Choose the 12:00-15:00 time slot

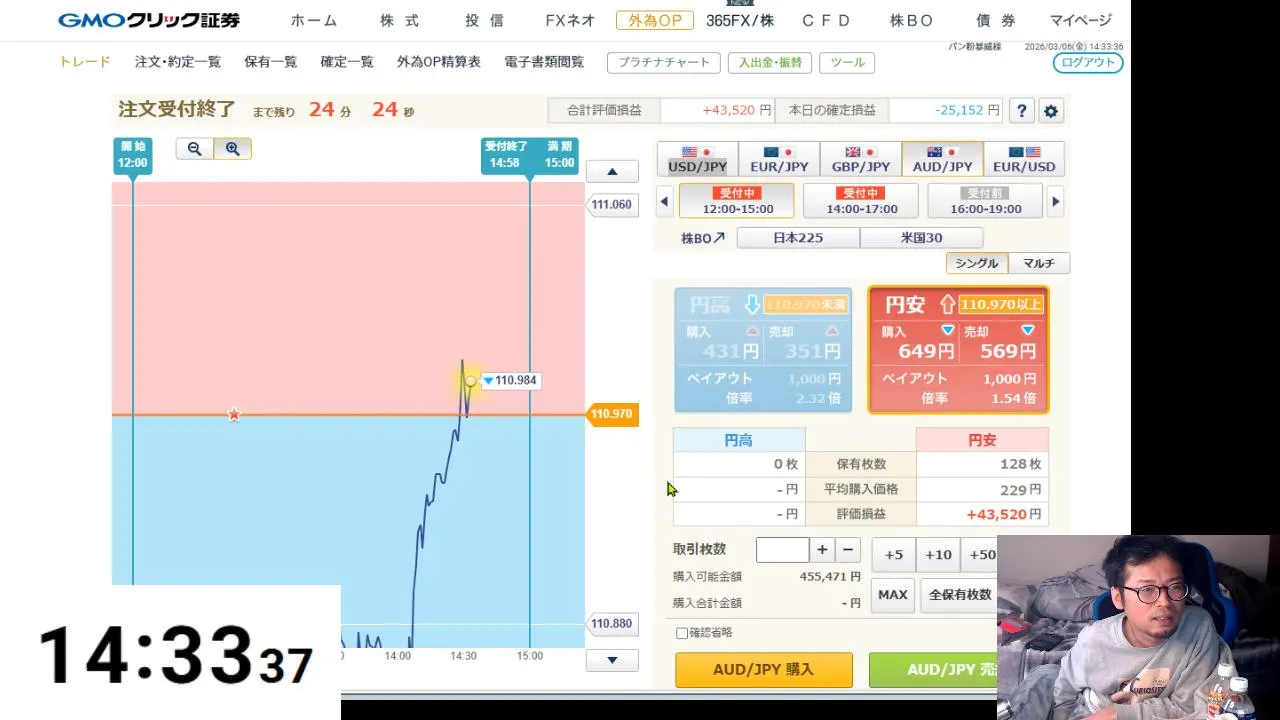pyautogui.click(x=737, y=201)
